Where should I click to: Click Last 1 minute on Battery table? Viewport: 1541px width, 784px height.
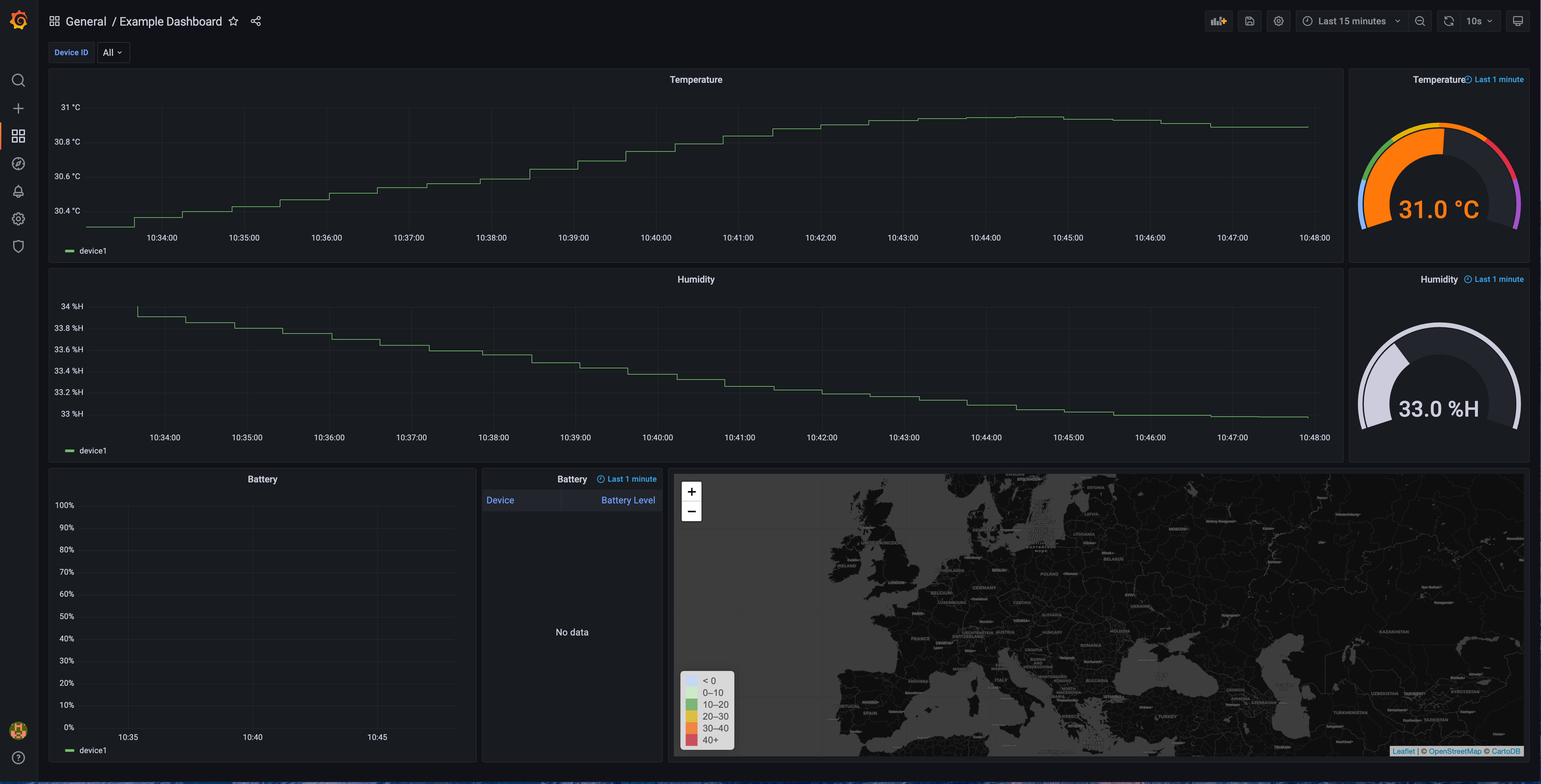(x=627, y=479)
